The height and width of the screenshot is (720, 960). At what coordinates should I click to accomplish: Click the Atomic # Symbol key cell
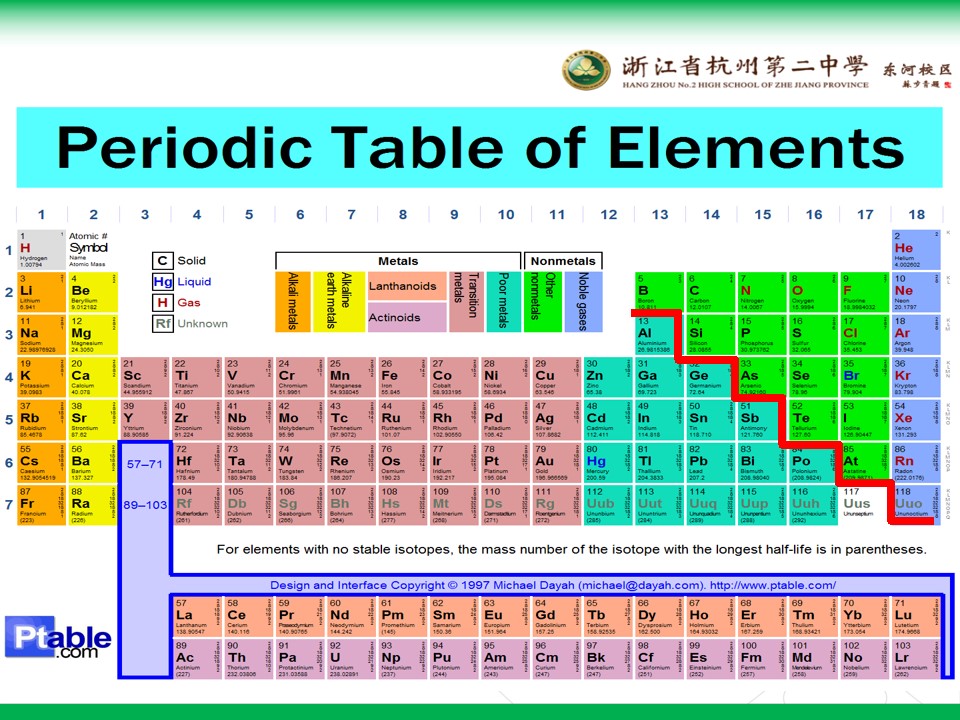[89, 250]
